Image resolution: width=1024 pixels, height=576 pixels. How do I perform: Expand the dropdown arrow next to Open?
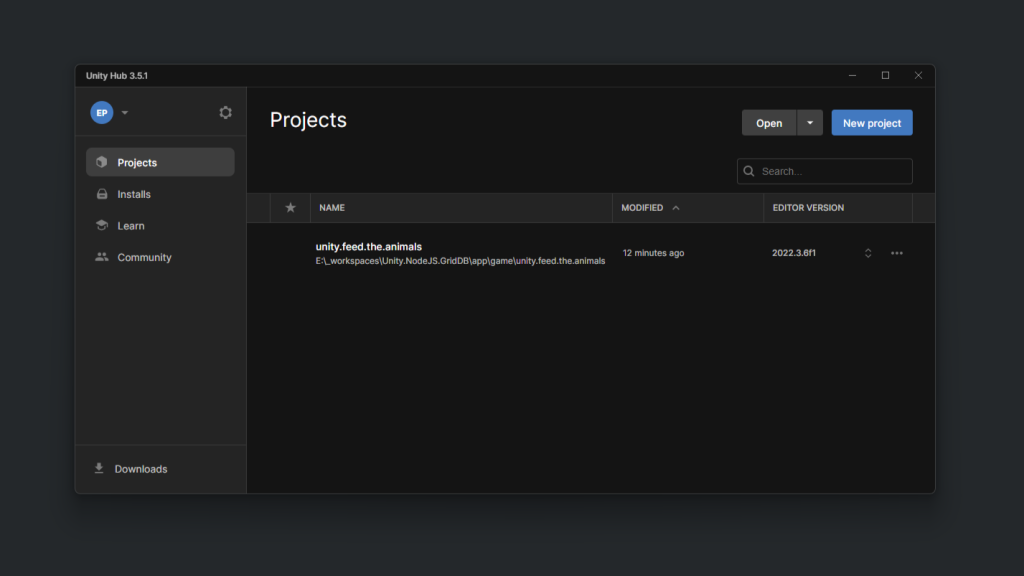click(x=809, y=122)
